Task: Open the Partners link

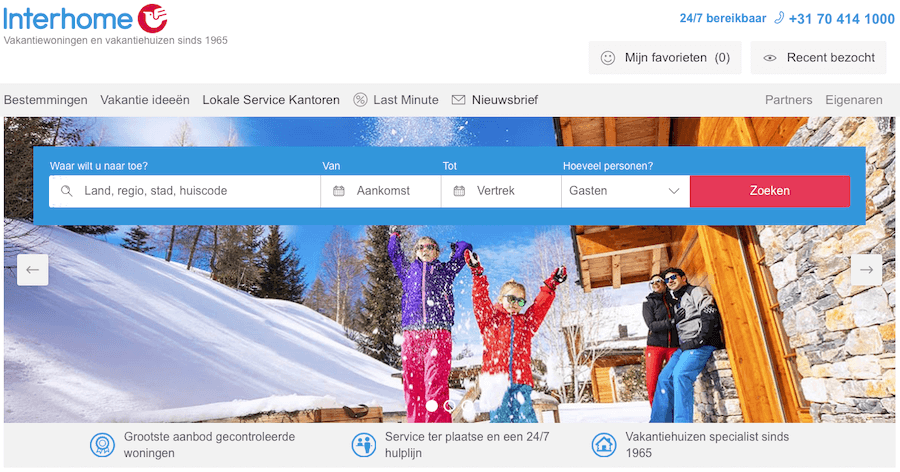Action: pos(789,100)
